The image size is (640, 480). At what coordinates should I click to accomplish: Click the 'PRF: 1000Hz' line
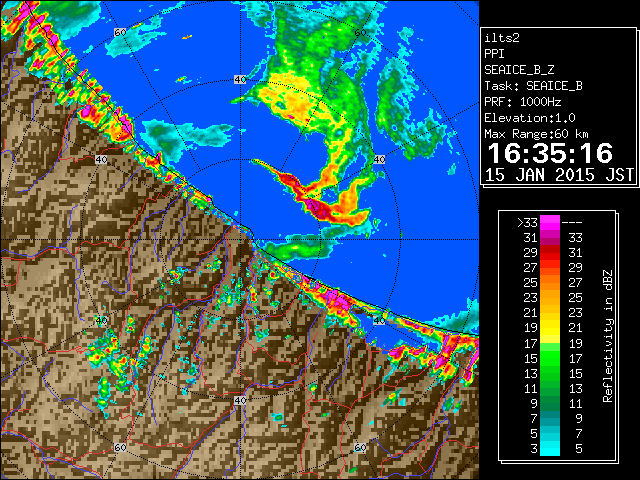tap(522, 102)
